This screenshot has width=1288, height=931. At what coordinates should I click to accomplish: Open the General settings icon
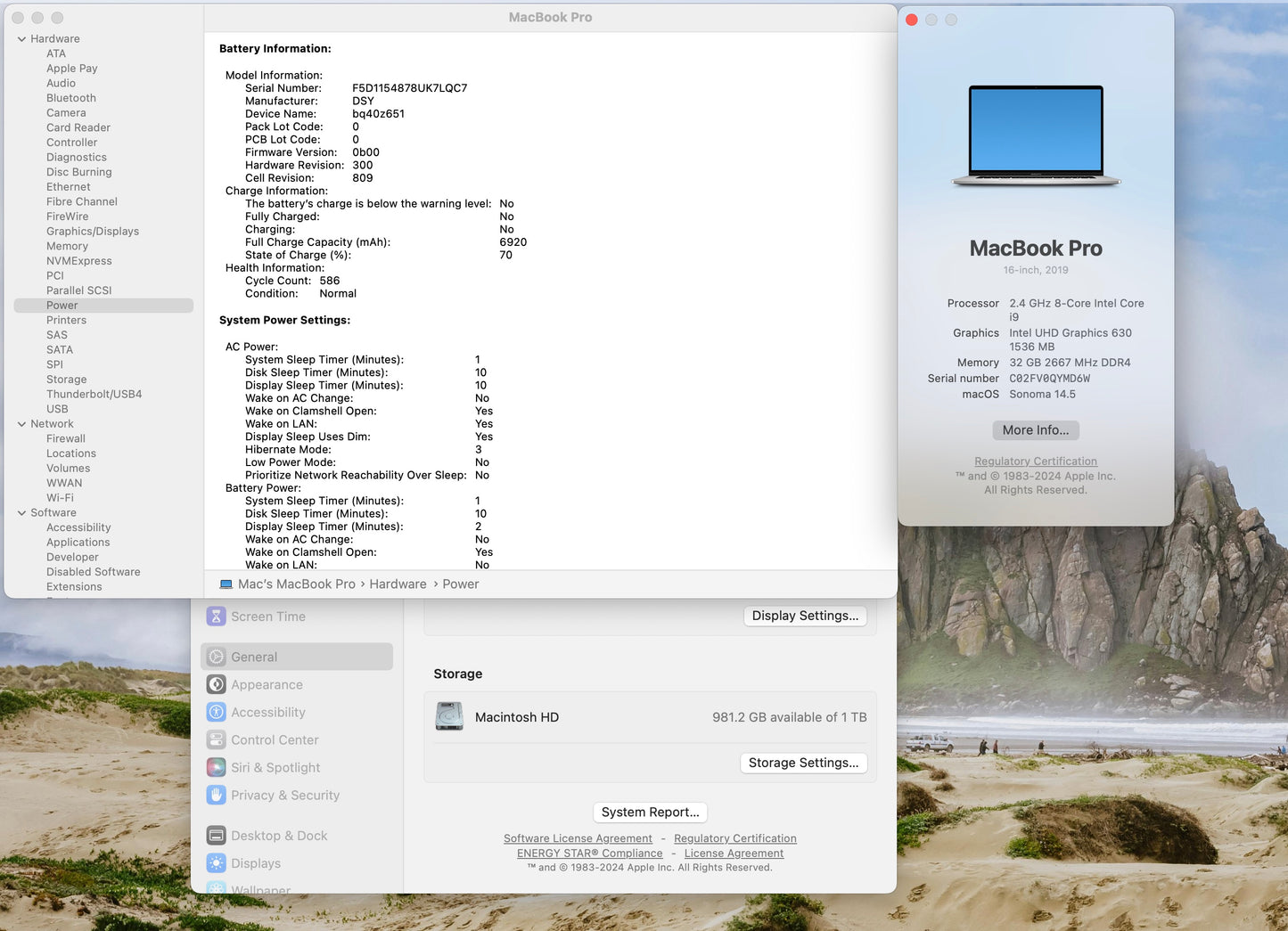(x=216, y=657)
